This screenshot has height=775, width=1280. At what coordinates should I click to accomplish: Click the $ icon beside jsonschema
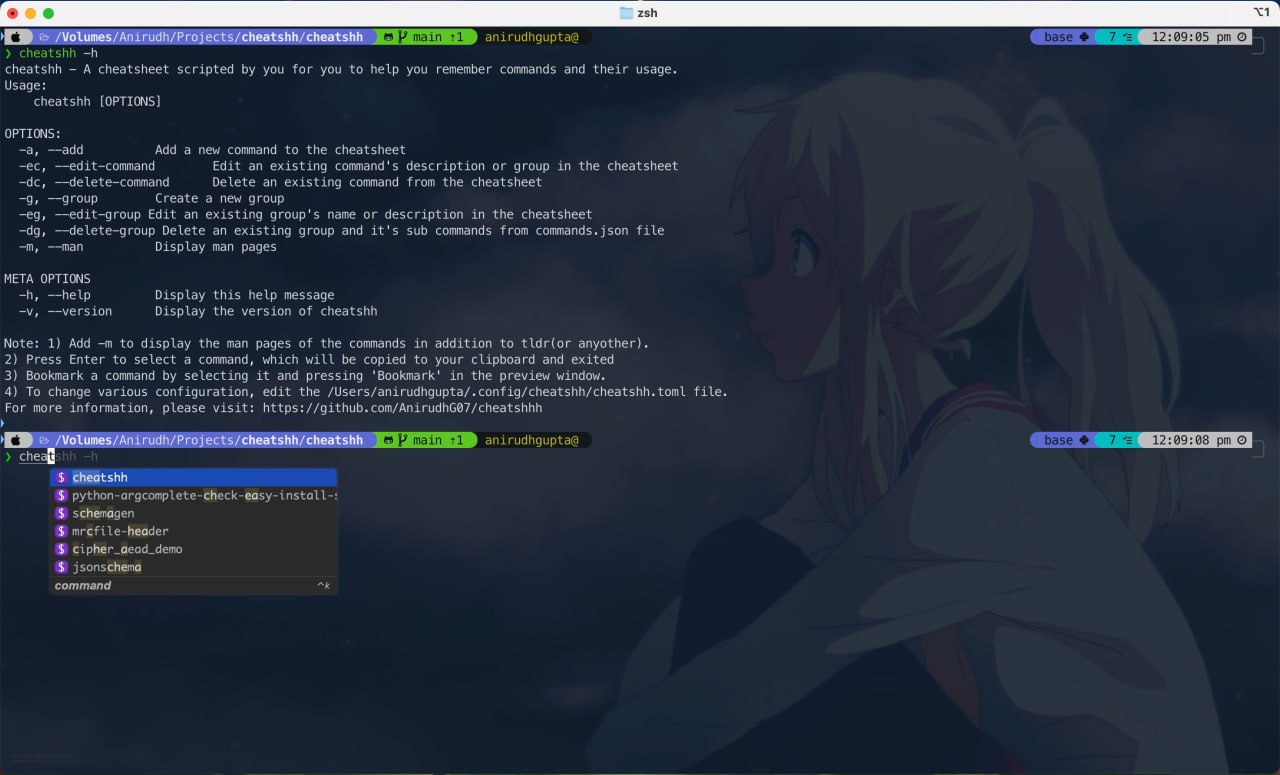[x=61, y=568]
